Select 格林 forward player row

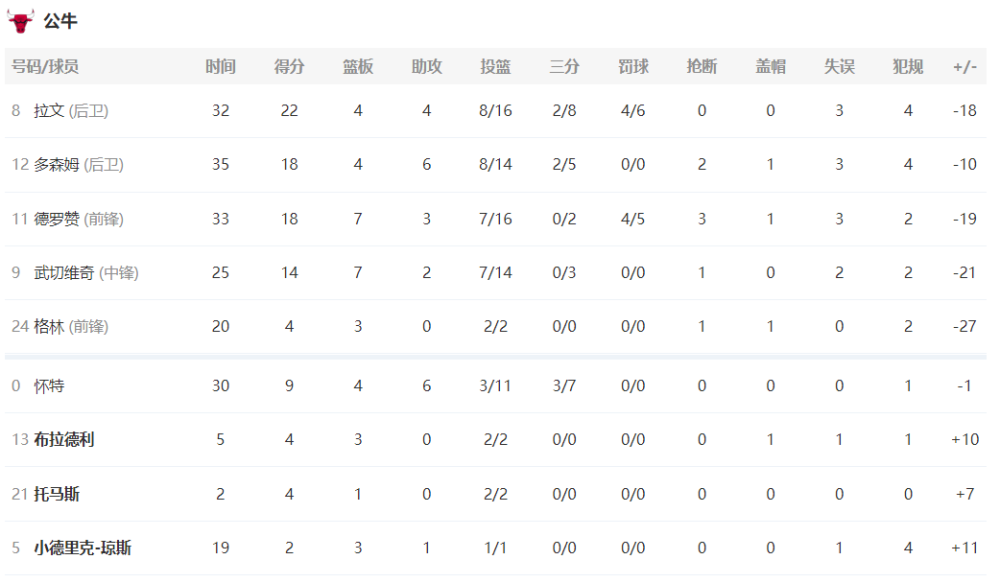[x=496, y=327]
